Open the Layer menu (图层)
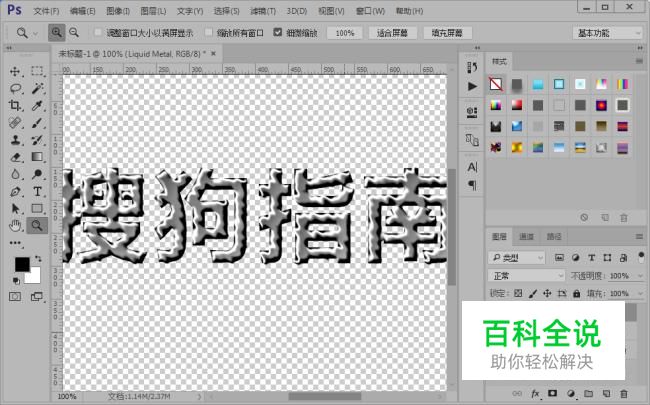 153,11
